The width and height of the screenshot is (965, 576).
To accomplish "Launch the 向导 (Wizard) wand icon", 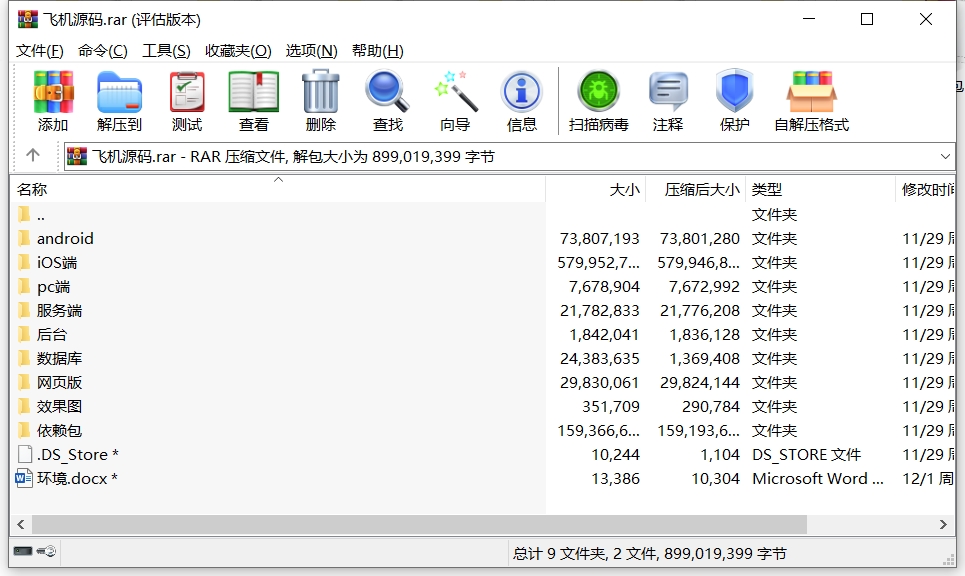I will pyautogui.click(x=455, y=101).
